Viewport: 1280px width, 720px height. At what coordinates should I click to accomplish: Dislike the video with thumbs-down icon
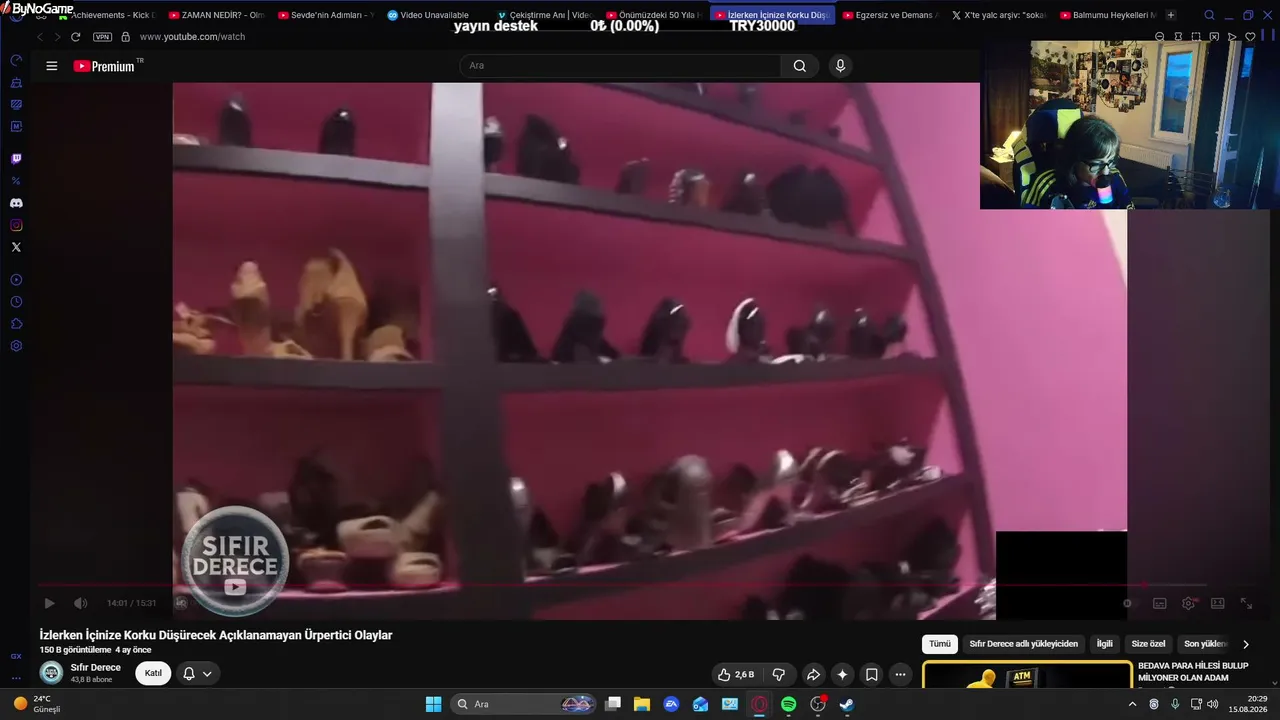click(x=778, y=674)
